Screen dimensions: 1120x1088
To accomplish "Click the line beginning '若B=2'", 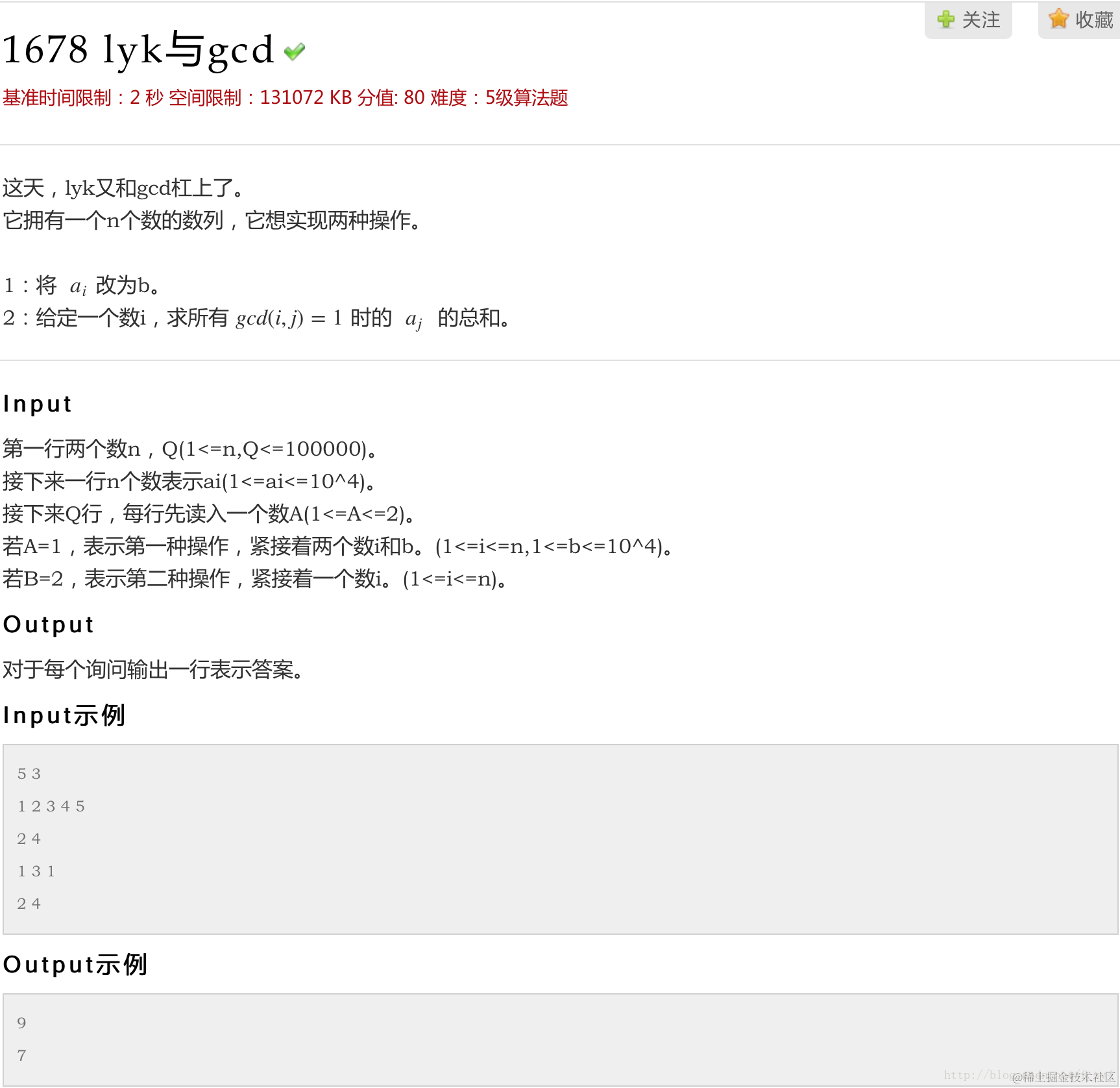I will [x=255, y=578].
